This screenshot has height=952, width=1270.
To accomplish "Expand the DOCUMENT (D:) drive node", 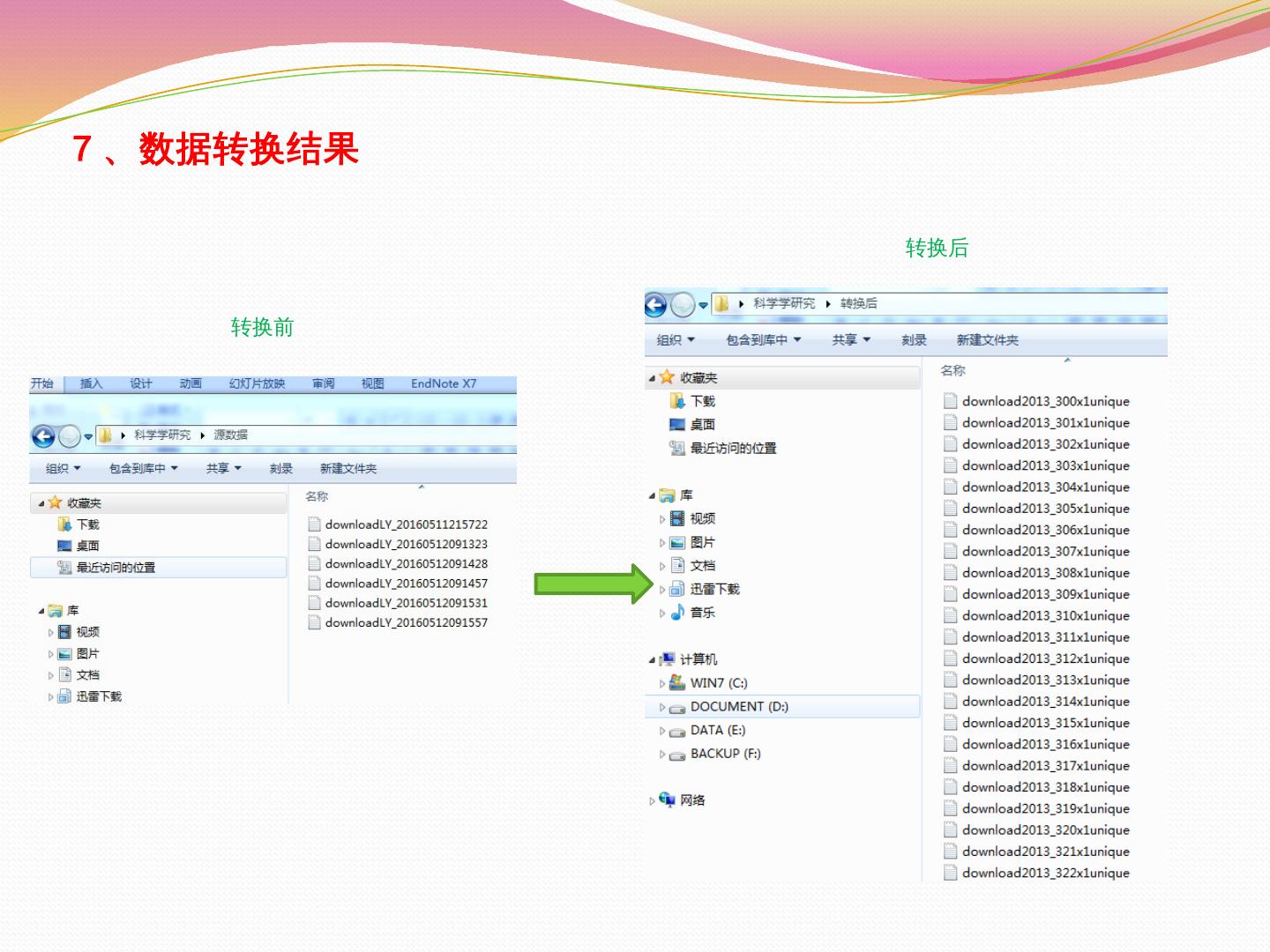I will 662,707.
